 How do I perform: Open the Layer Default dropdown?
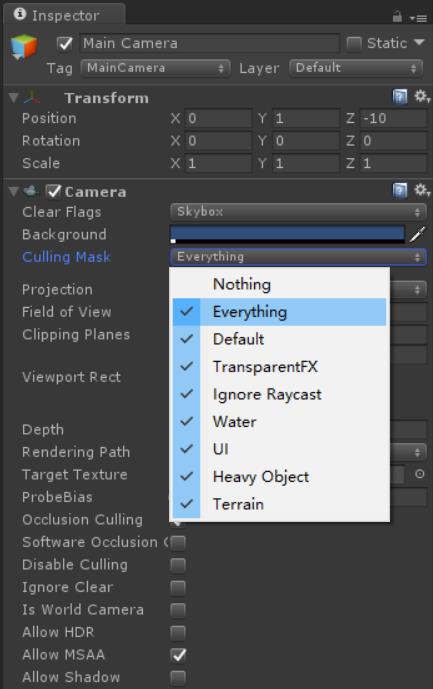356,68
